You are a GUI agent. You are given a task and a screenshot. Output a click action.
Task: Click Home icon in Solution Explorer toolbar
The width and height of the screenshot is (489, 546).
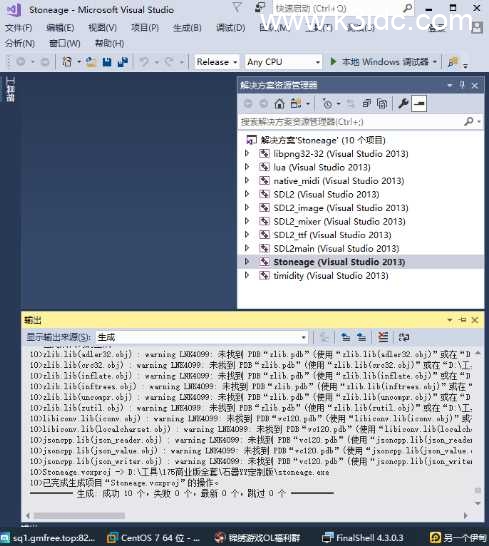tap(279, 104)
